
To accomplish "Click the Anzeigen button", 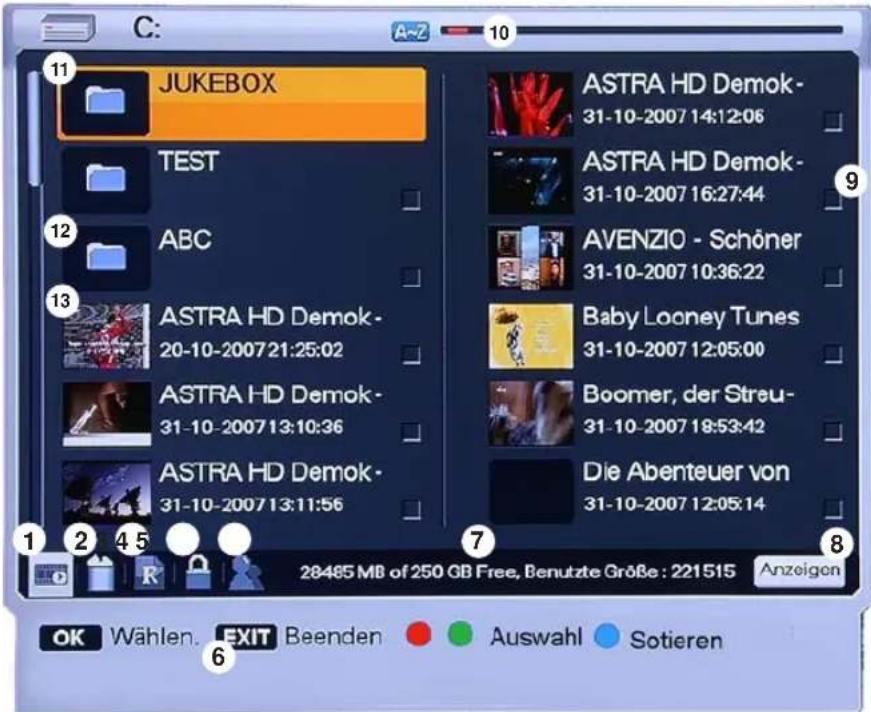I will click(x=799, y=570).
